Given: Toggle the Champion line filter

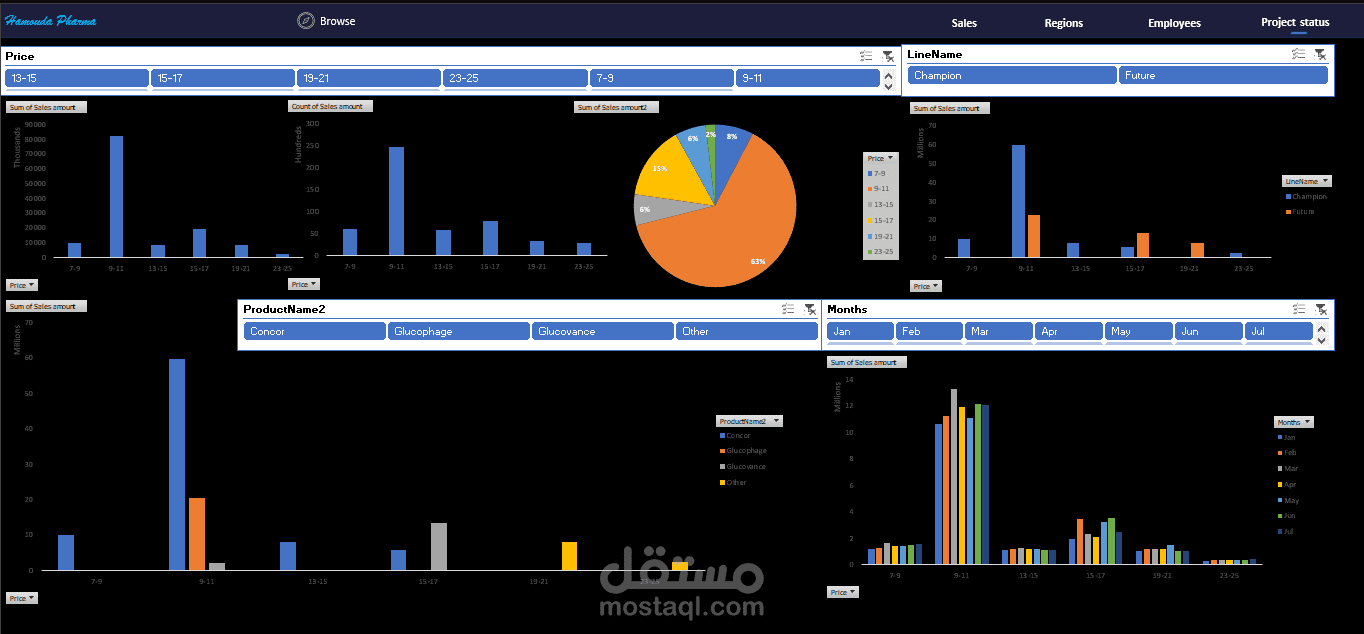Looking at the screenshot, I should [x=1012, y=75].
